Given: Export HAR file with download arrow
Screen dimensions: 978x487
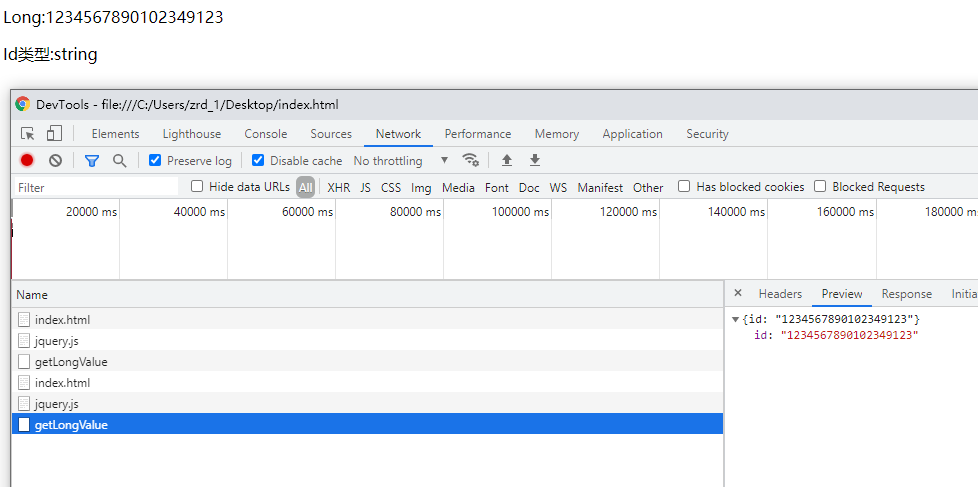Looking at the screenshot, I should click(535, 161).
